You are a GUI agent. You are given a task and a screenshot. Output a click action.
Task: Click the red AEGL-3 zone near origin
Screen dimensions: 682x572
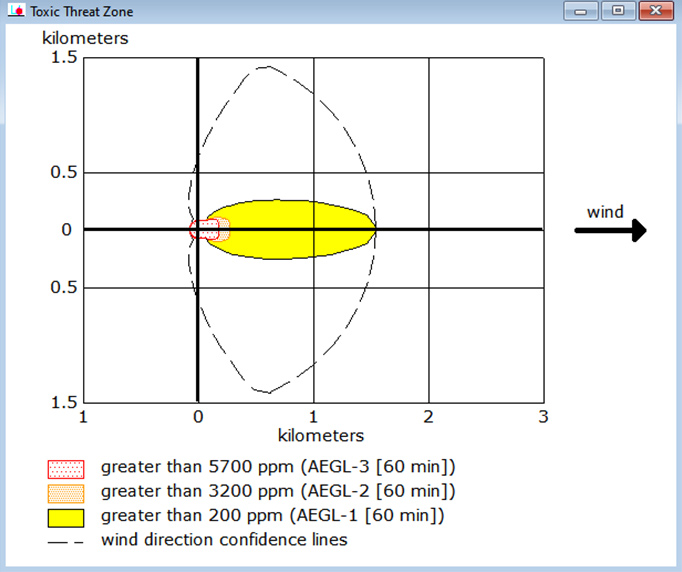pyautogui.click(x=204, y=229)
